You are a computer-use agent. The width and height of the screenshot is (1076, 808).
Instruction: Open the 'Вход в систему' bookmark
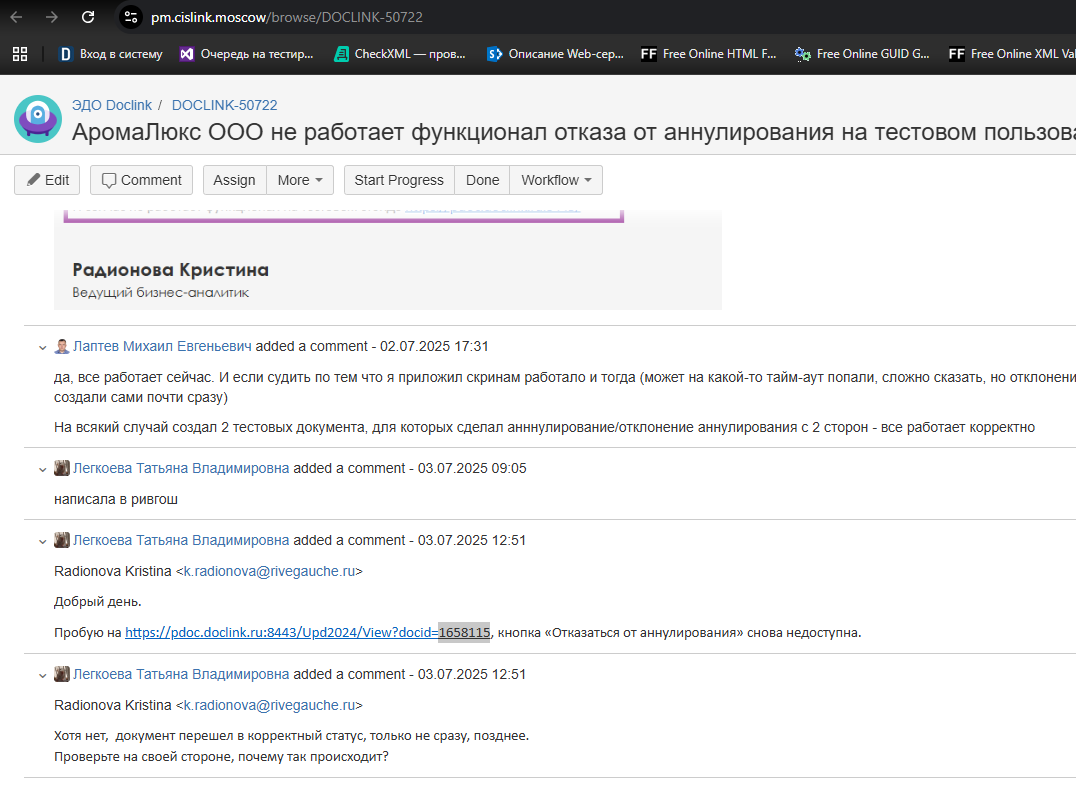click(111, 54)
